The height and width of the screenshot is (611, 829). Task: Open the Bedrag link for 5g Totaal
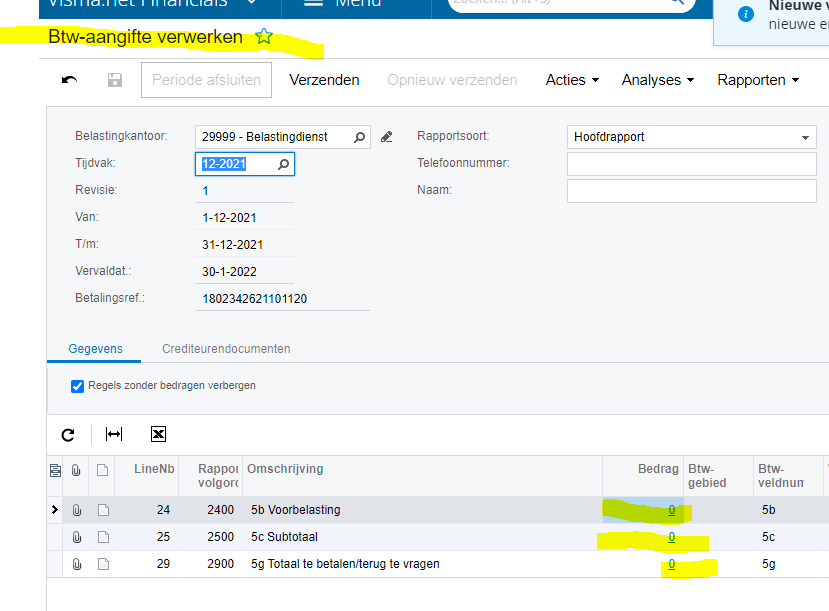[671, 564]
